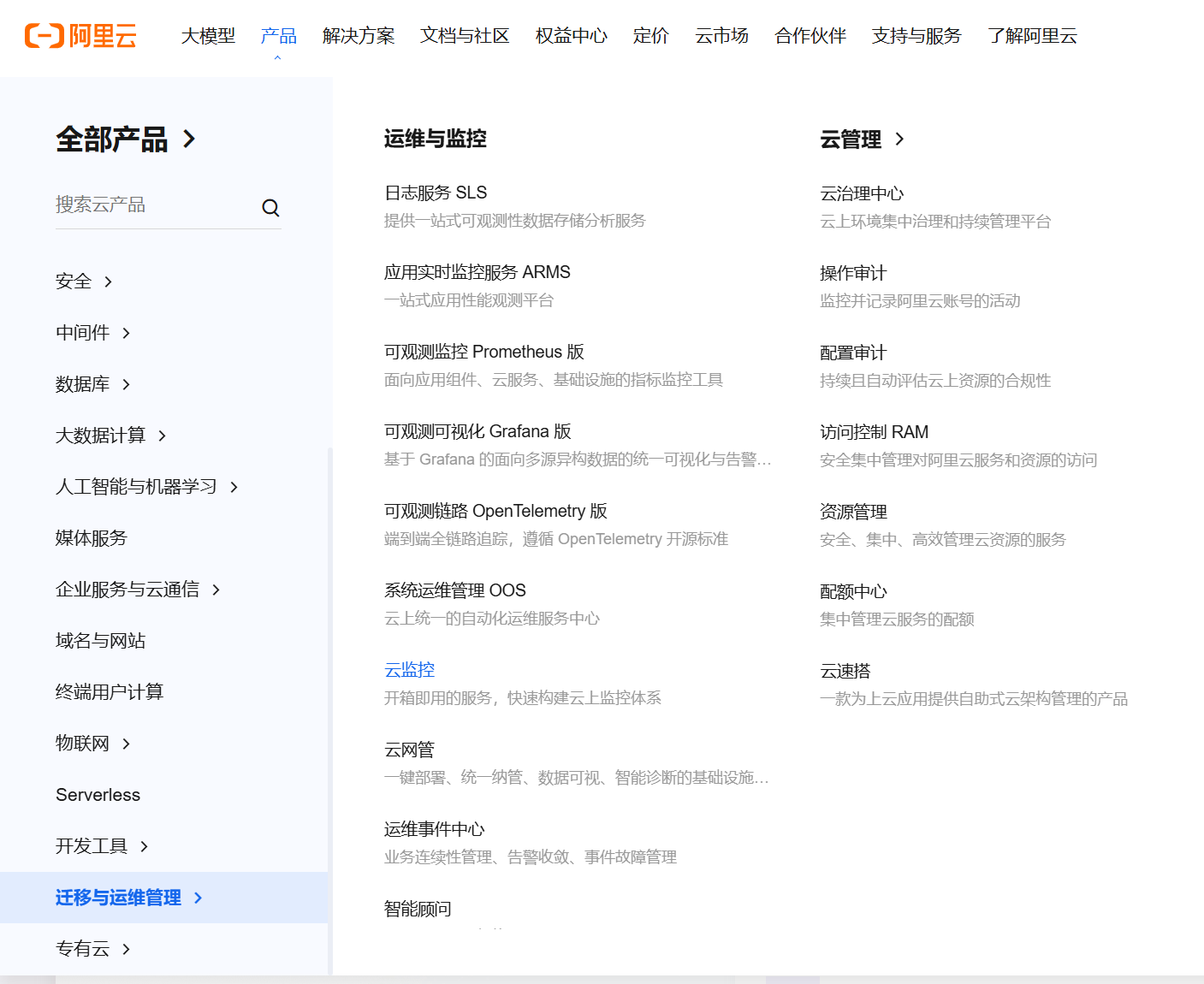Click the chevron beside 云管理 heading
This screenshot has width=1204, height=984.
[899, 139]
